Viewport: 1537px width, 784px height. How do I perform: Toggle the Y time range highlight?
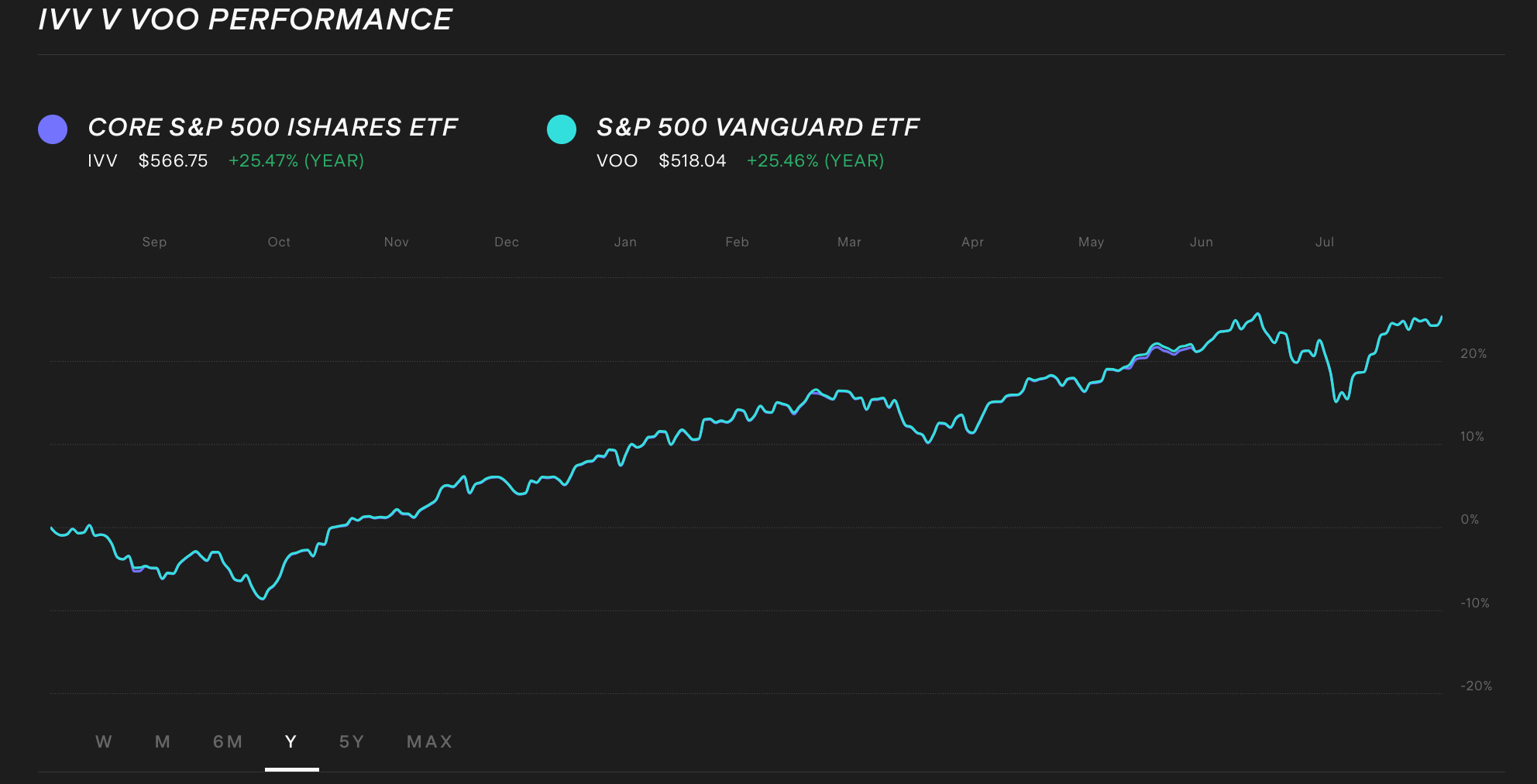(291, 741)
